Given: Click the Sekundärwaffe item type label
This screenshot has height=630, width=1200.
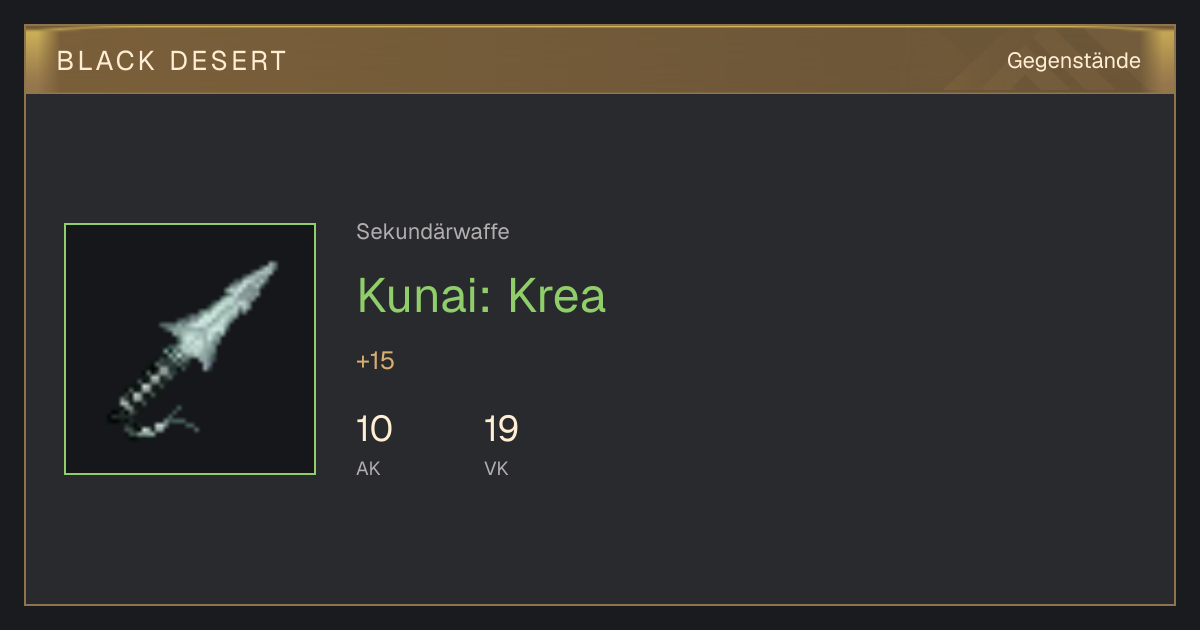Looking at the screenshot, I should coord(433,232).
